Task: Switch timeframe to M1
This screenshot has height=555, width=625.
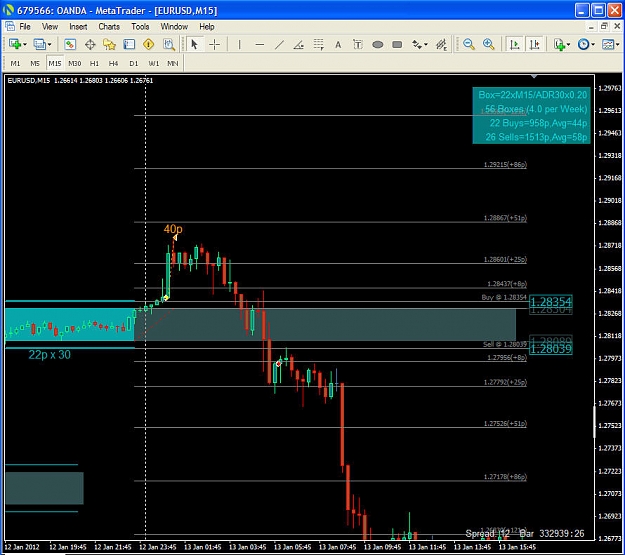Action: (x=15, y=63)
